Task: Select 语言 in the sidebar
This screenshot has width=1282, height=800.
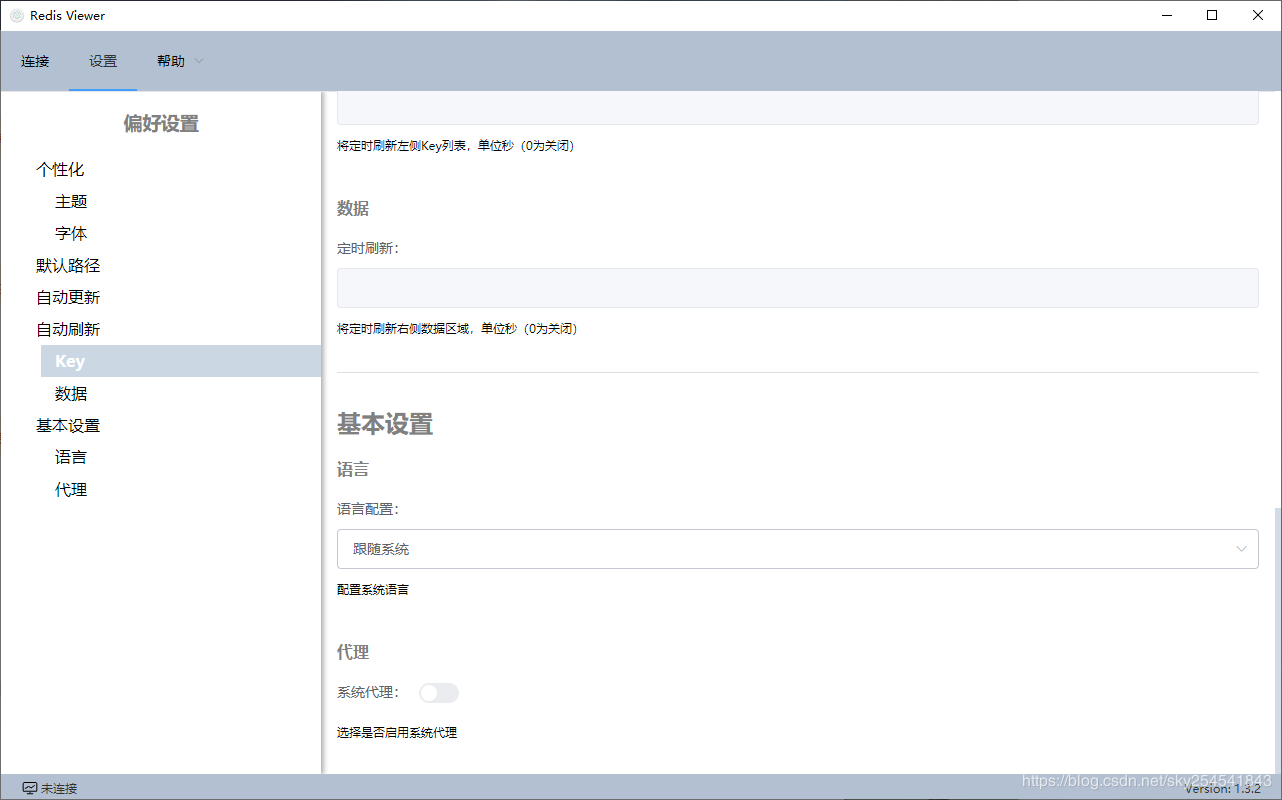Action: (71, 458)
